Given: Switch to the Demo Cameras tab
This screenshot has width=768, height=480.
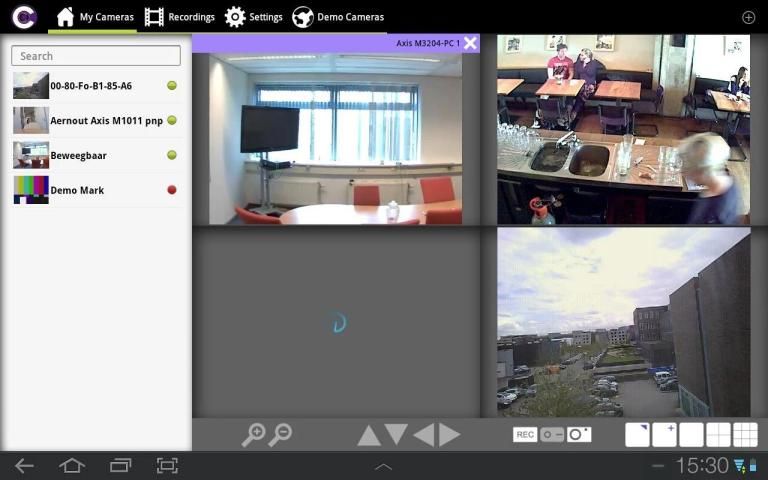Looking at the screenshot, I should click(338, 17).
